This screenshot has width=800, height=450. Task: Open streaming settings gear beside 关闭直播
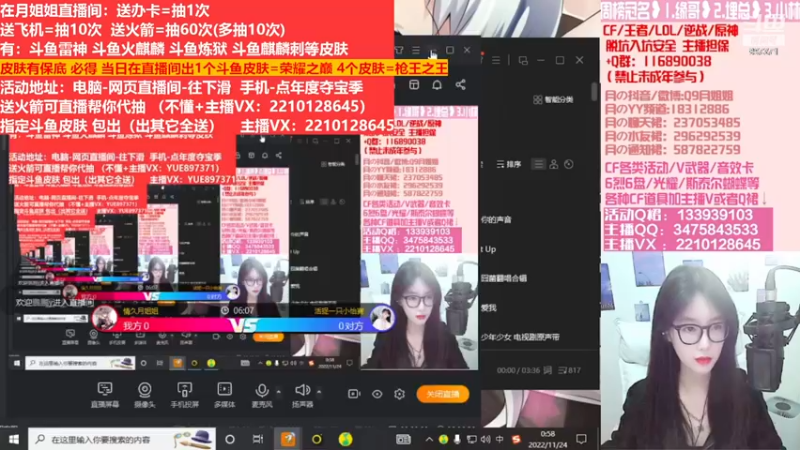pos(399,394)
